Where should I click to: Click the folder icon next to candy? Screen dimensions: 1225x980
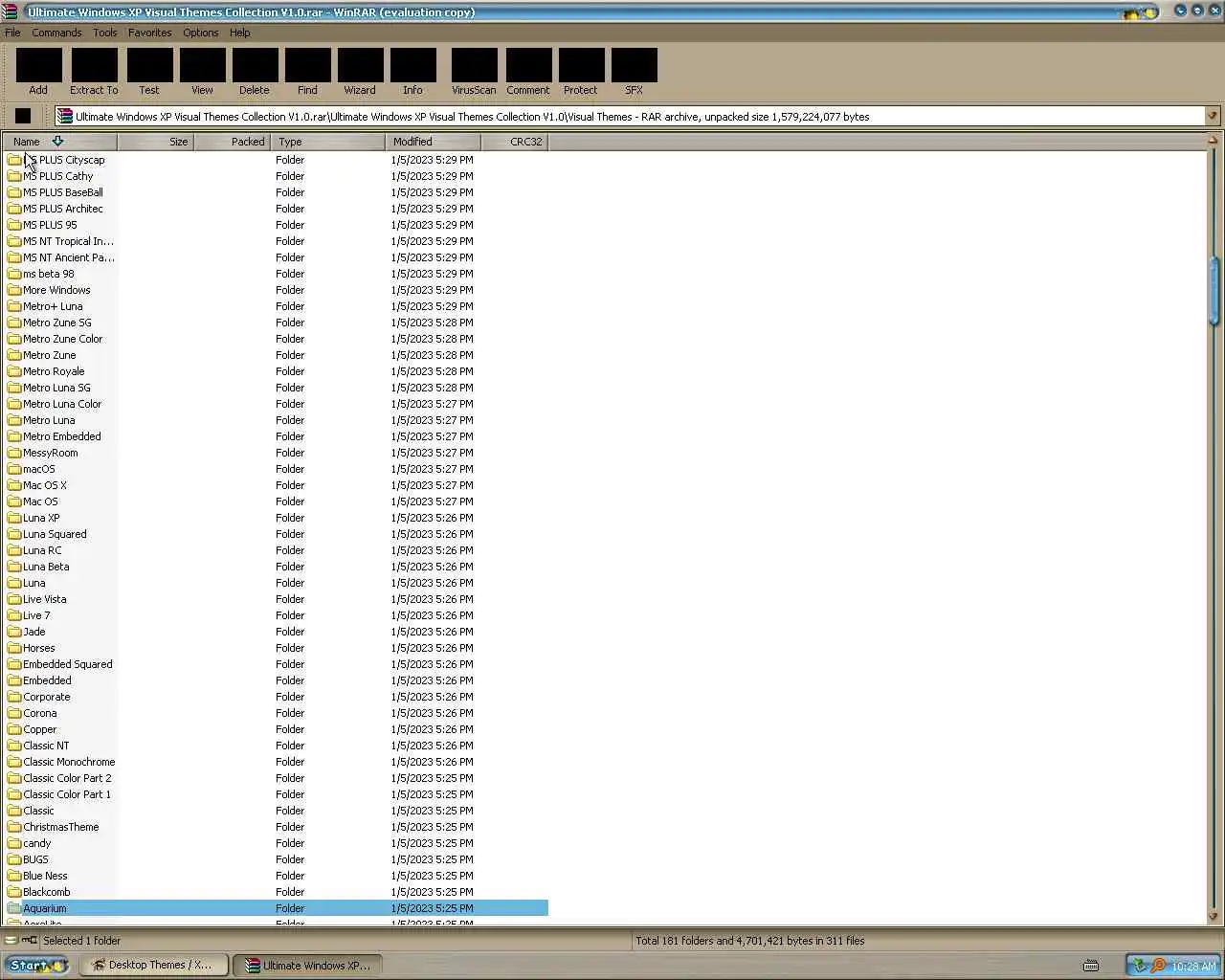(14, 843)
